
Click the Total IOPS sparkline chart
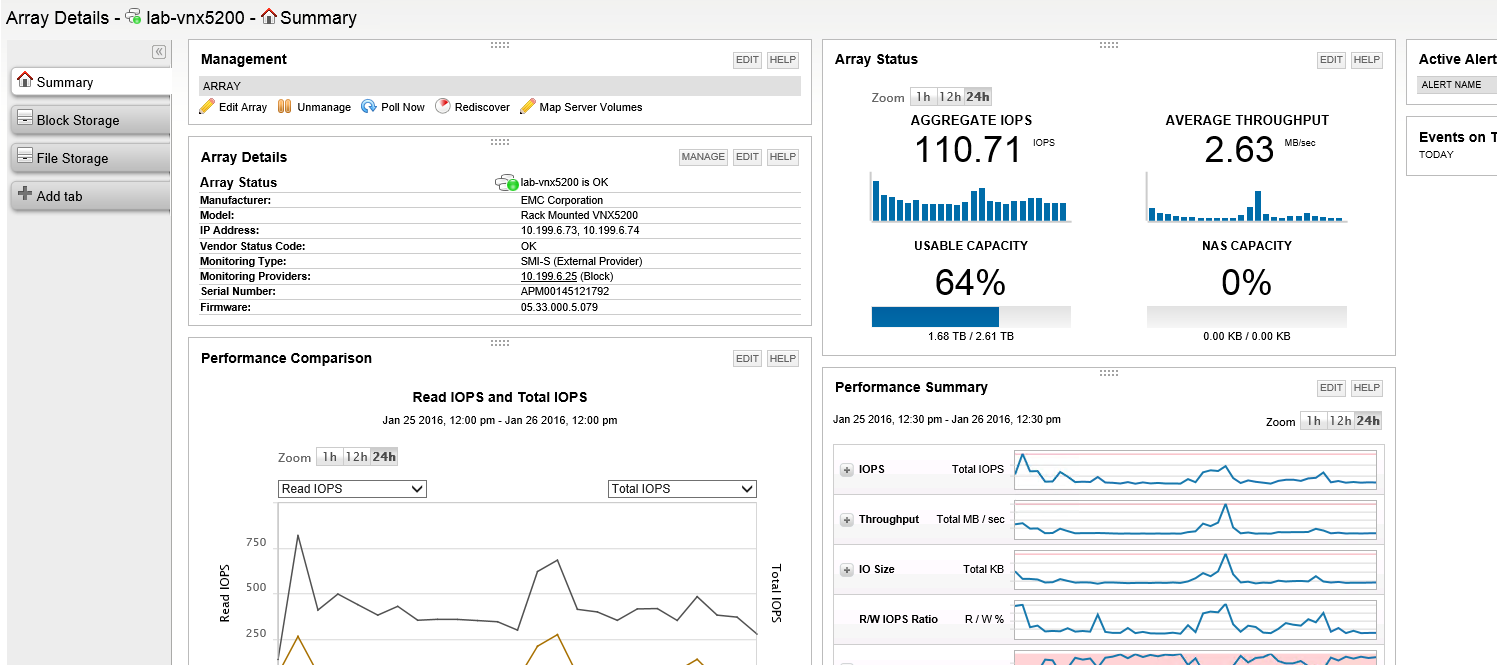(1195, 469)
